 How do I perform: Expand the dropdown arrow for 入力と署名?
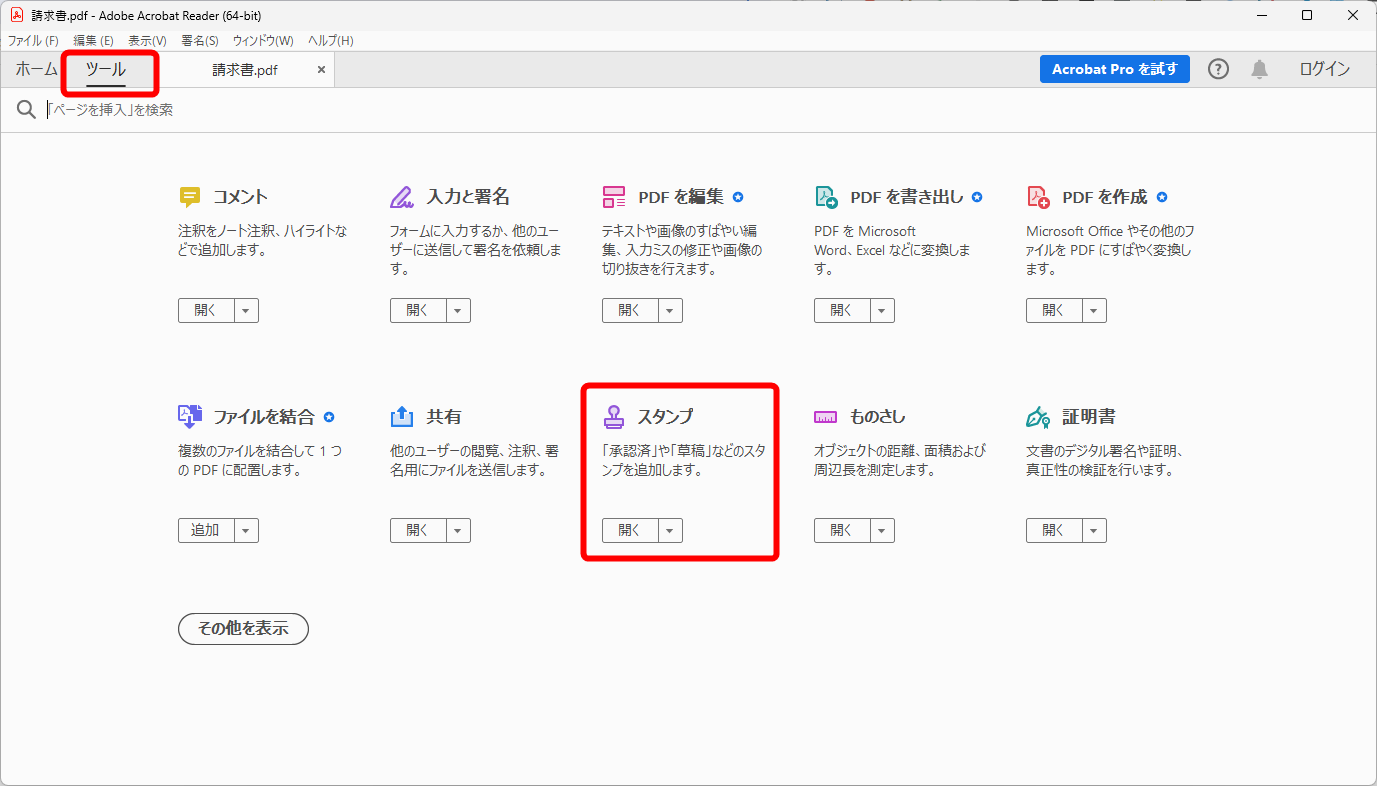[459, 311]
